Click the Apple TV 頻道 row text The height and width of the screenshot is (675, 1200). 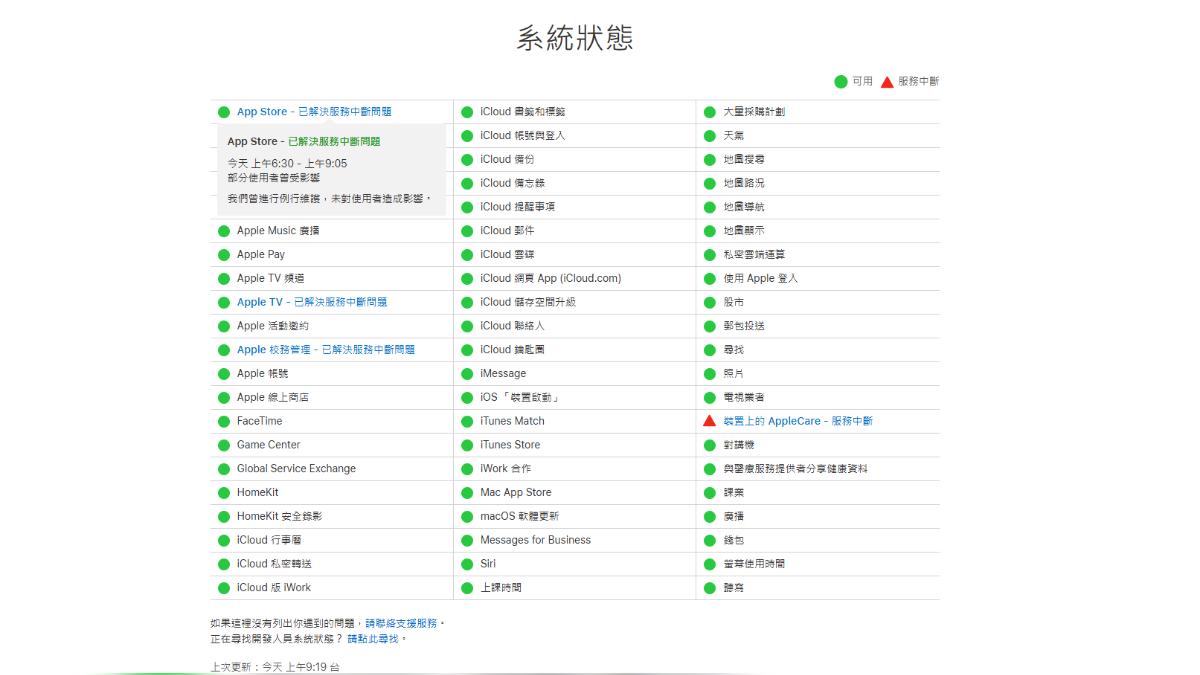point(270,279)
